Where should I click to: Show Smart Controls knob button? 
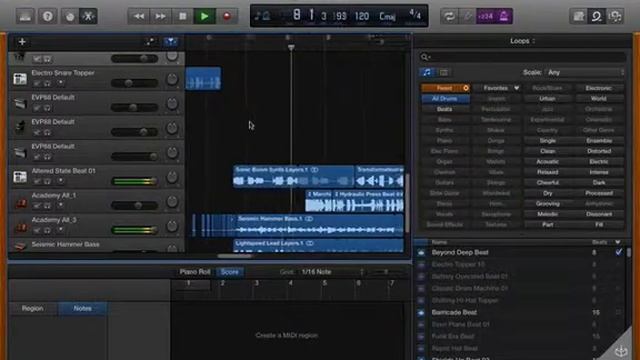click(x=70, y=16)
